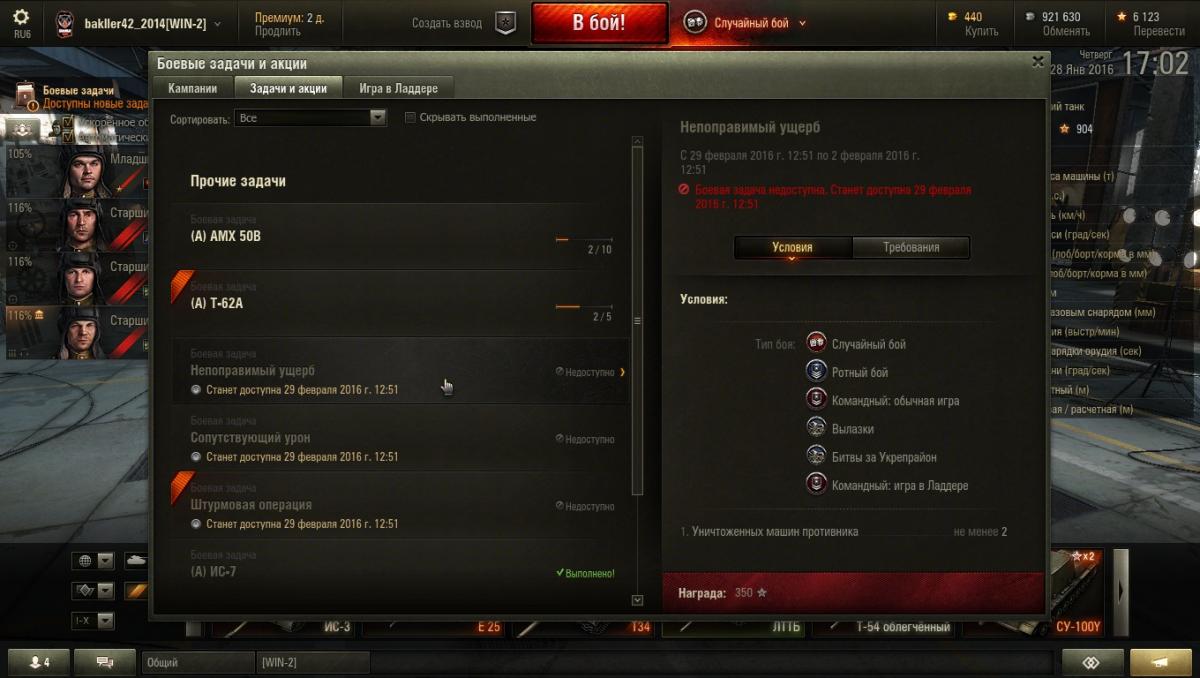Open the settings gear menu
This screenshot has height=678, width=1200.
[x=22, y=18]
